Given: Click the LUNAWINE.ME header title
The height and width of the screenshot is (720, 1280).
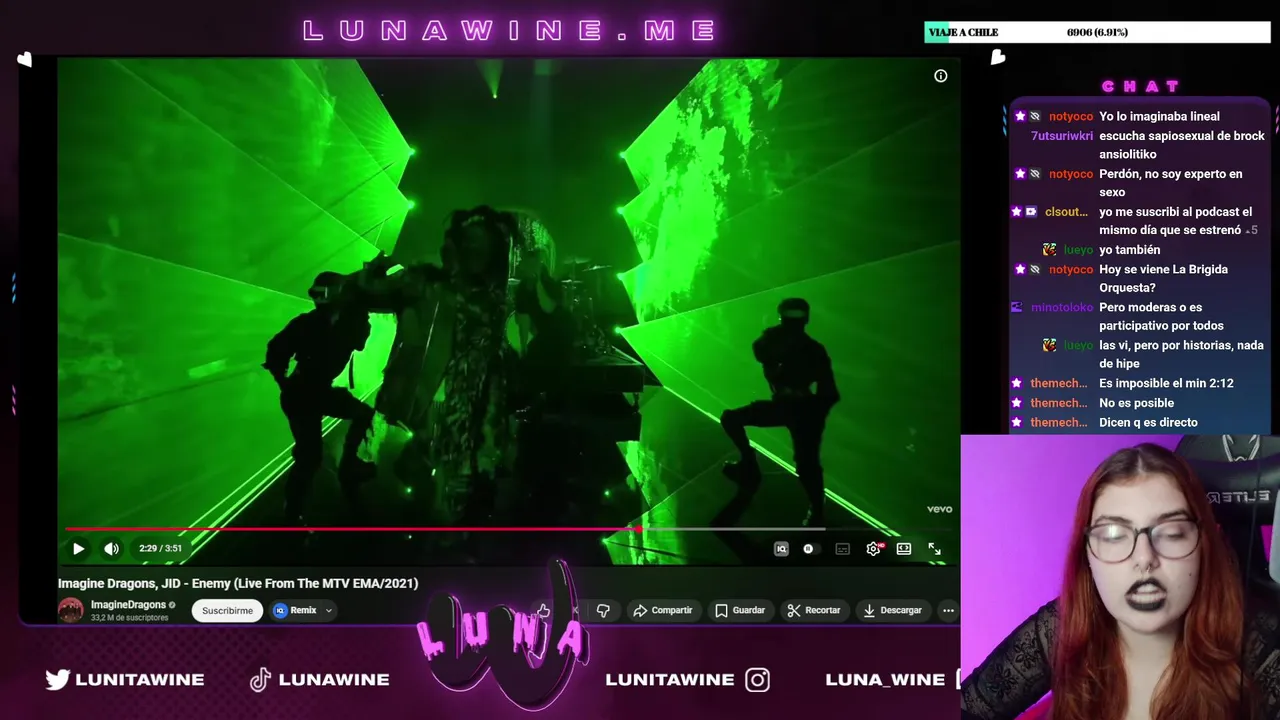Looking at the screenshot, I should (x=510, y=31).
